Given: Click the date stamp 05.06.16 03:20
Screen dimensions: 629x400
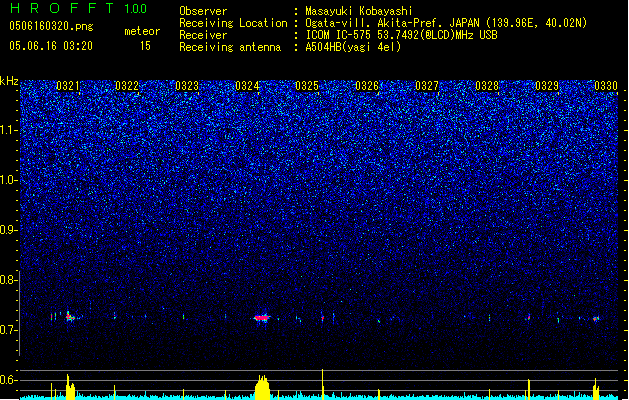Looking at the screenshot, I should click(x=51, y=46).
